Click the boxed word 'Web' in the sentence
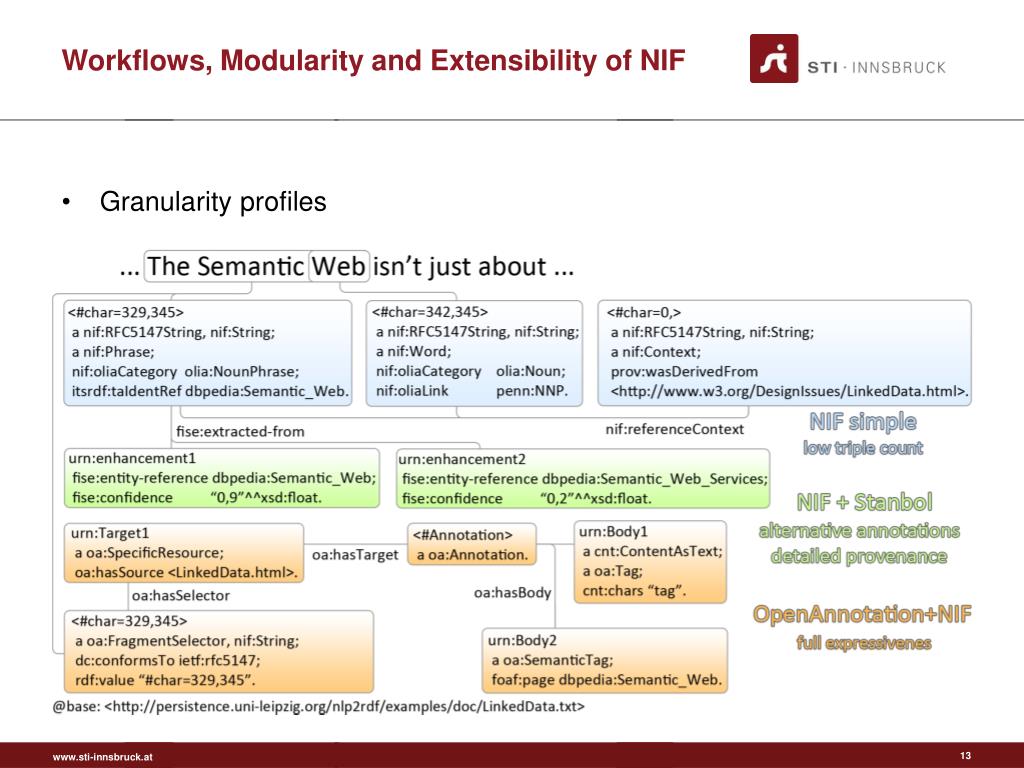Image resolution: width=1024 pixels, height=768 pixels. tap(338, 266)
